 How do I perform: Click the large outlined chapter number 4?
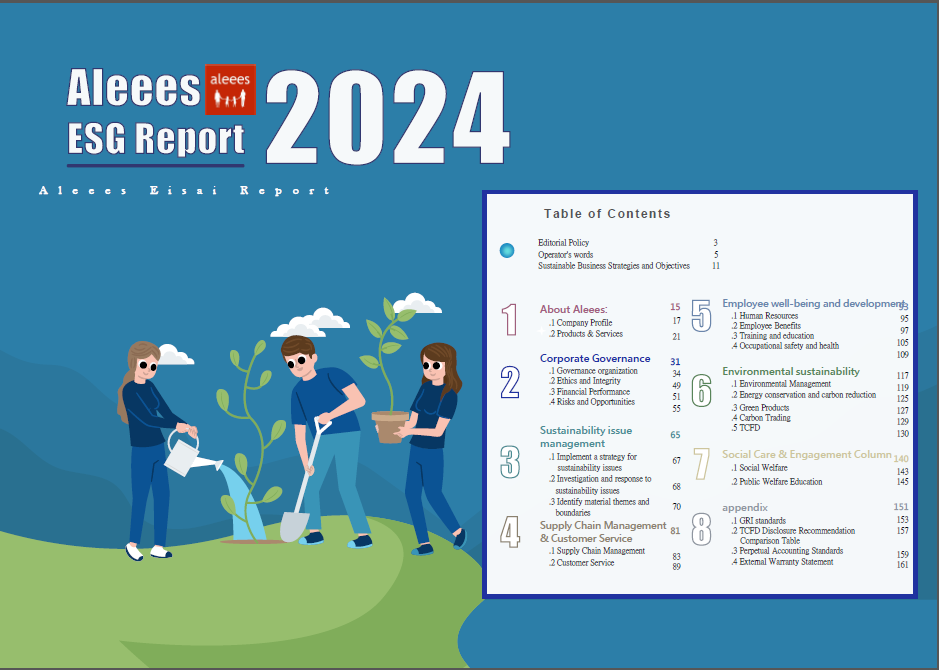pyautogui.click(x=510, y=532)
